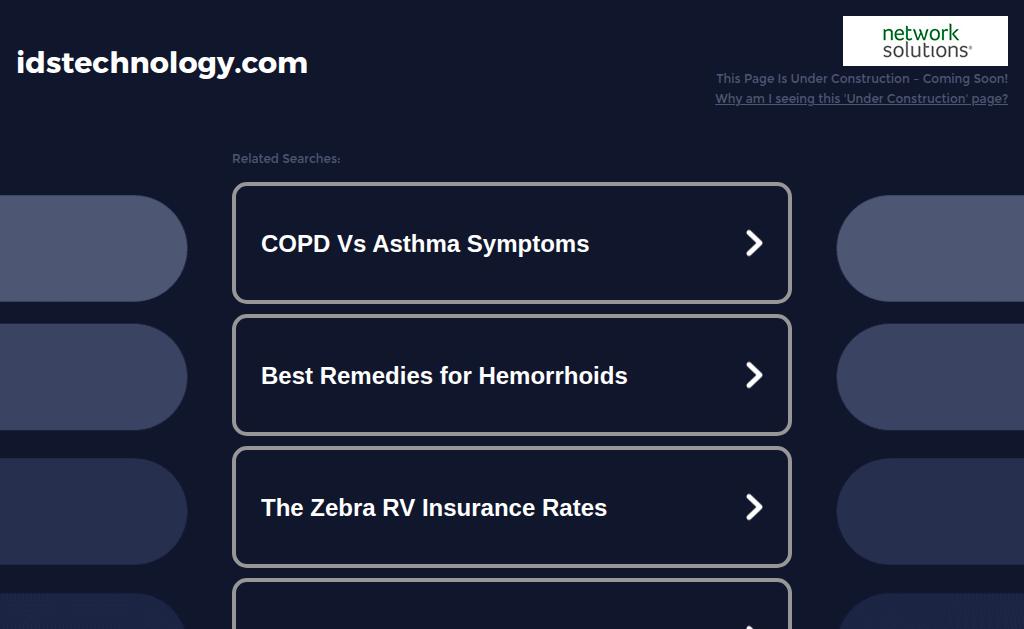The height and width of the screenshot is (629, 1024).
Task: Click the word 'network' in the logo
Action: pos(920,33)
